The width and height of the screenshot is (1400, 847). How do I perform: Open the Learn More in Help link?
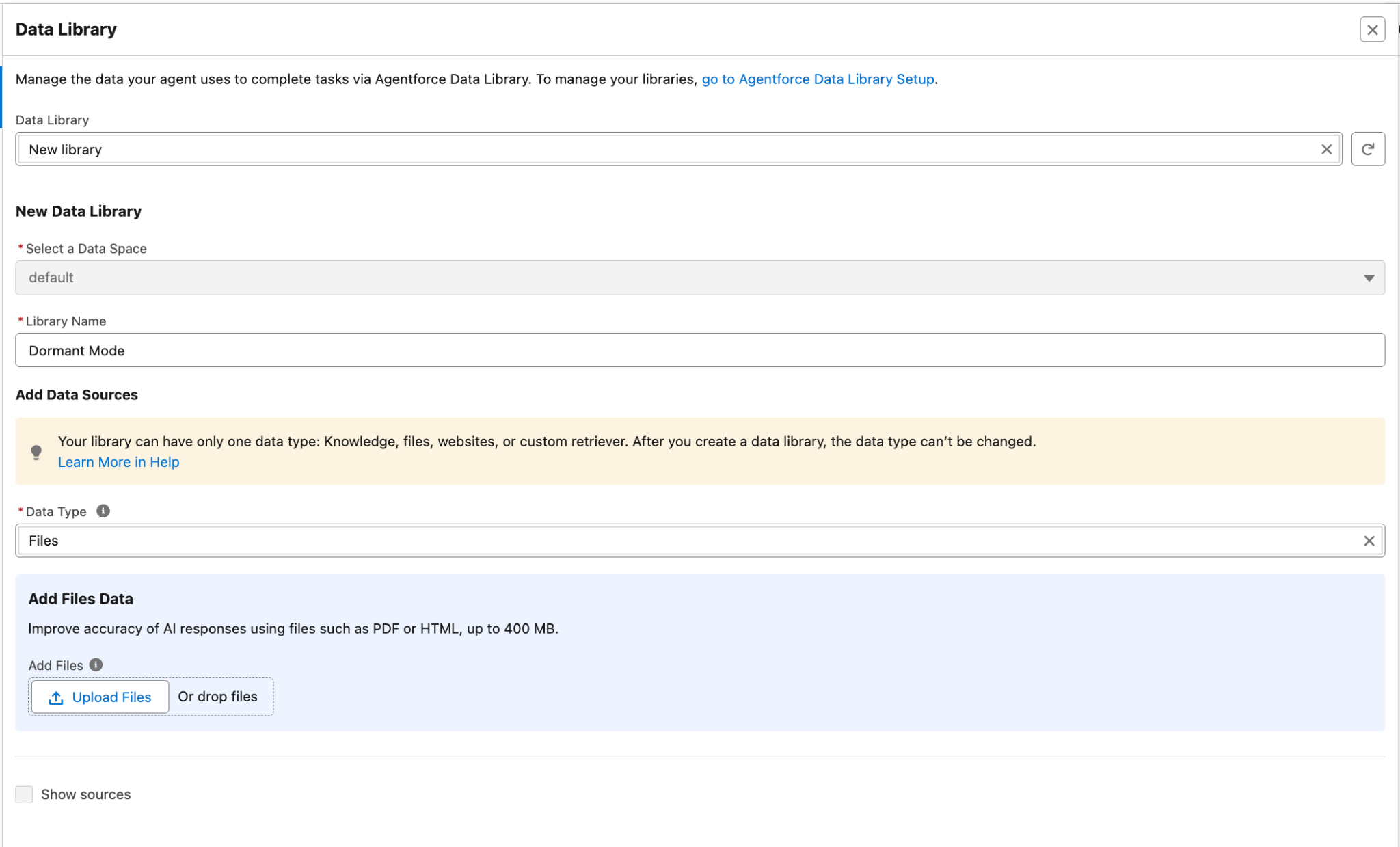tap(118, 462)
